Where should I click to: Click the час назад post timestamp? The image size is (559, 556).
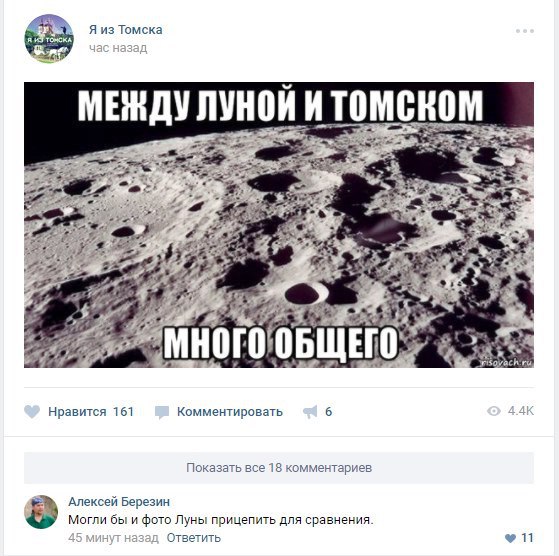pyautogui.click(x=118, y=48)
